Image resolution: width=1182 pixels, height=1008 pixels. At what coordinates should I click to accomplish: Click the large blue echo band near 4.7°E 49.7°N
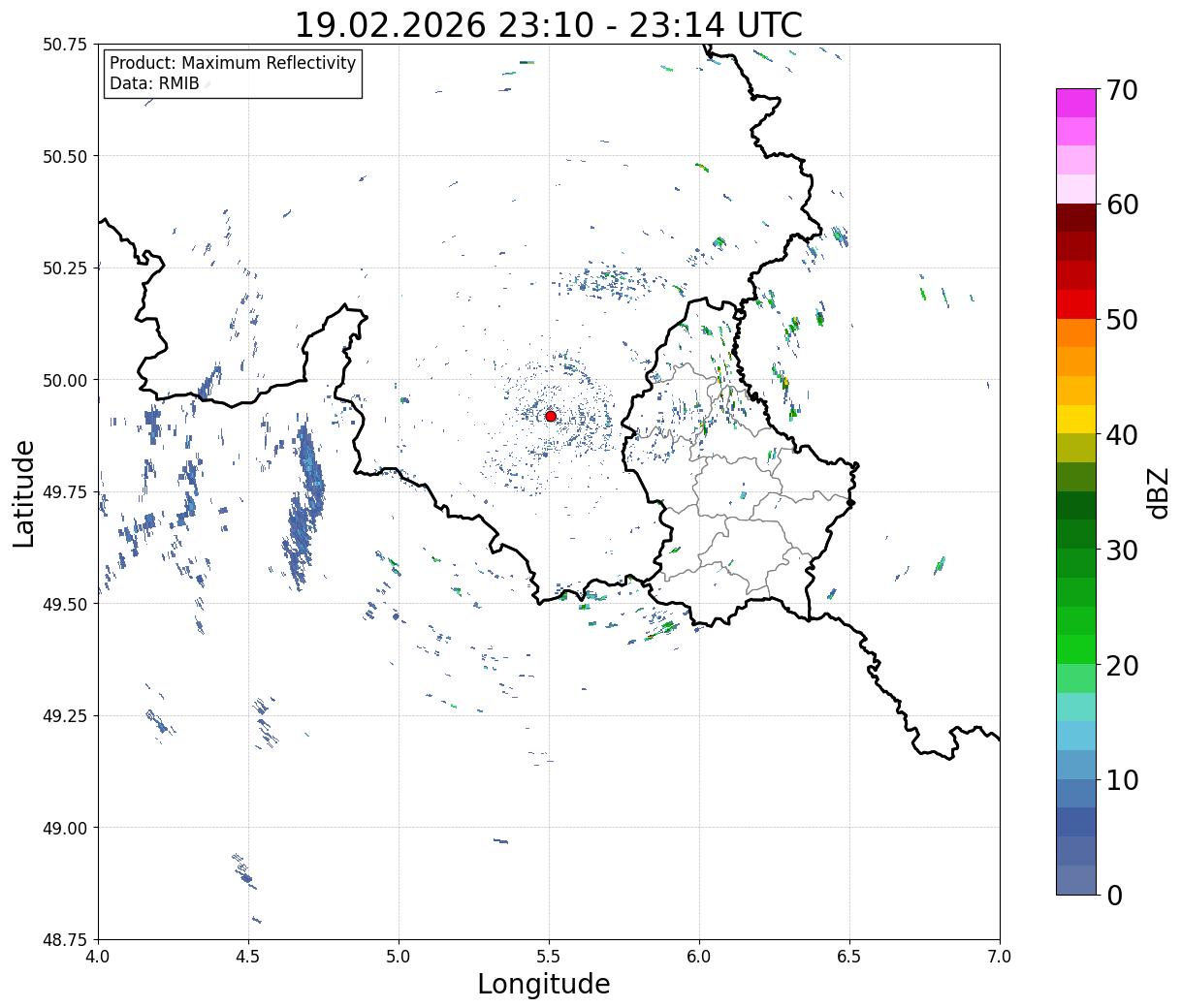click(306, 504)
